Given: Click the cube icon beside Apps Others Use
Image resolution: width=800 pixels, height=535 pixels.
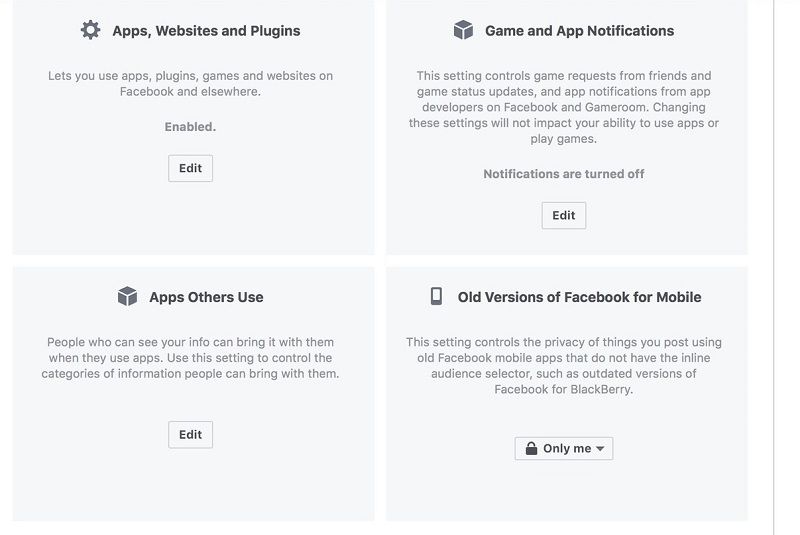Looking at the screenshot, I should (x=127, y=297).
